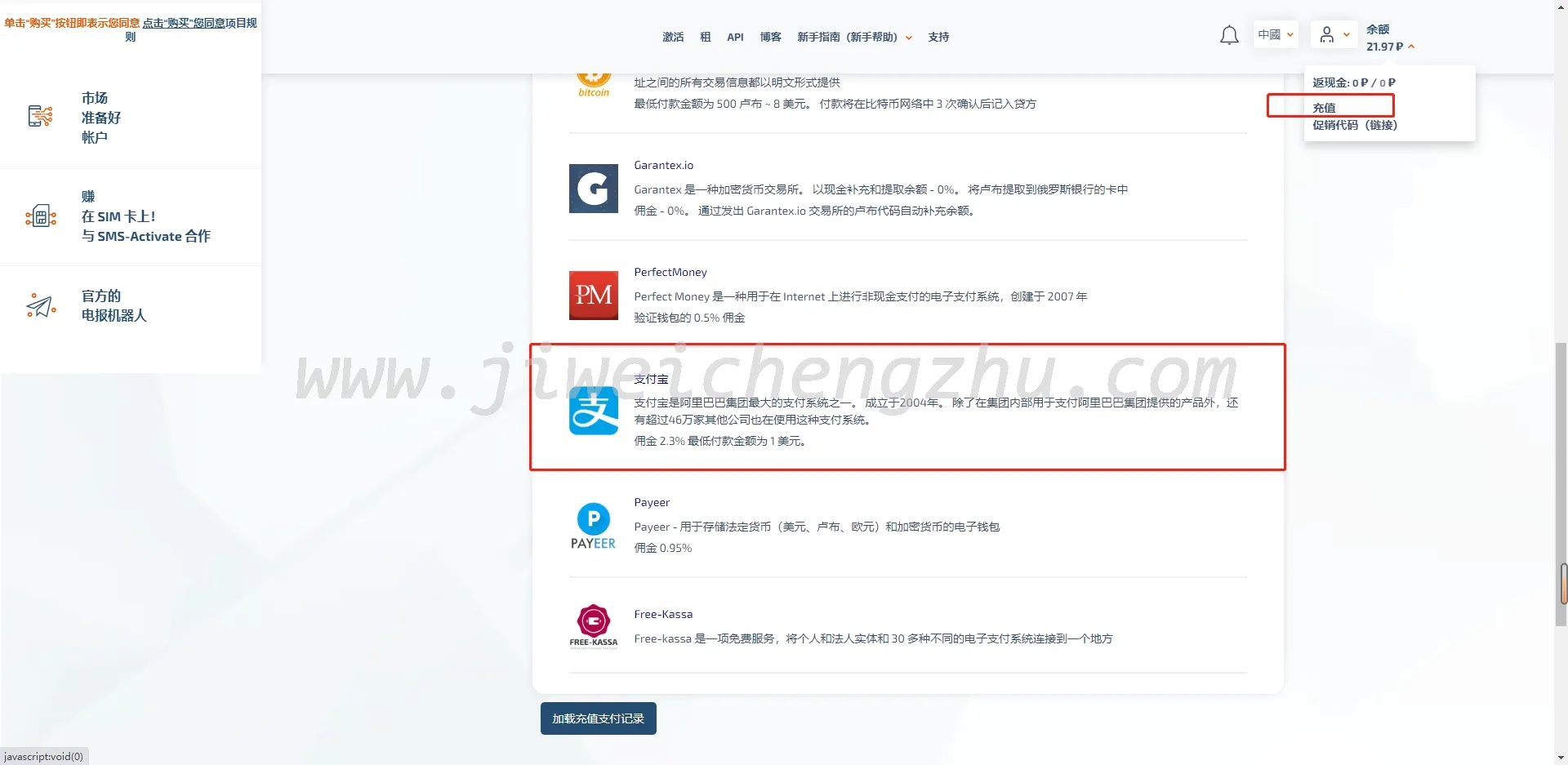
Task: Click the Payeer logo icon
Action: click(593, 527)
